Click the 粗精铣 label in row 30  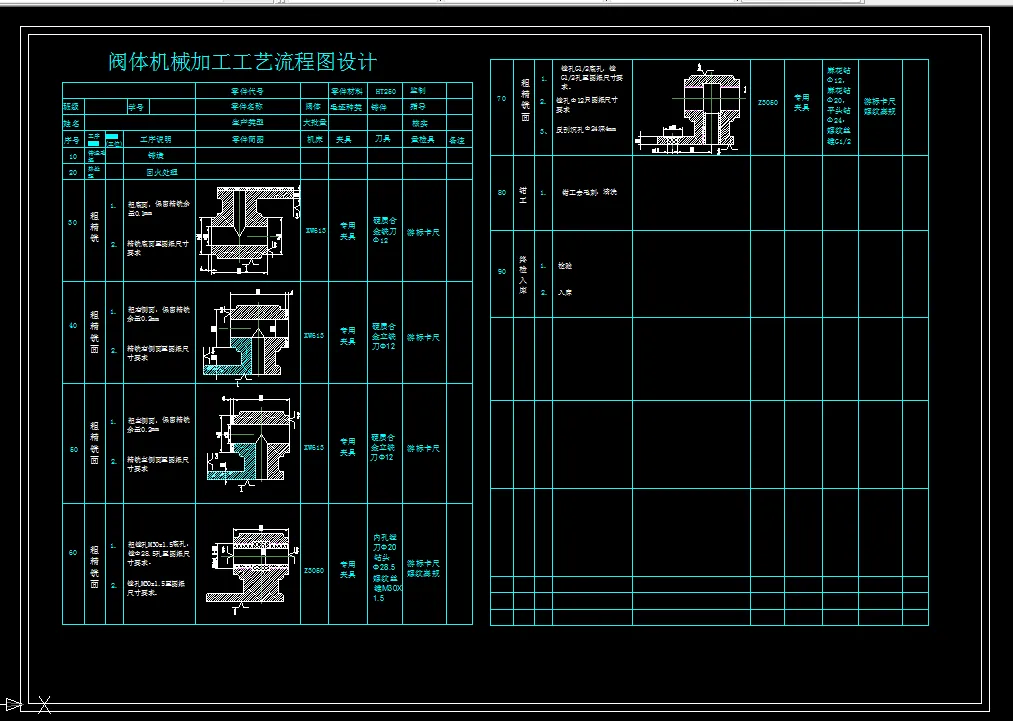point(95,227)
